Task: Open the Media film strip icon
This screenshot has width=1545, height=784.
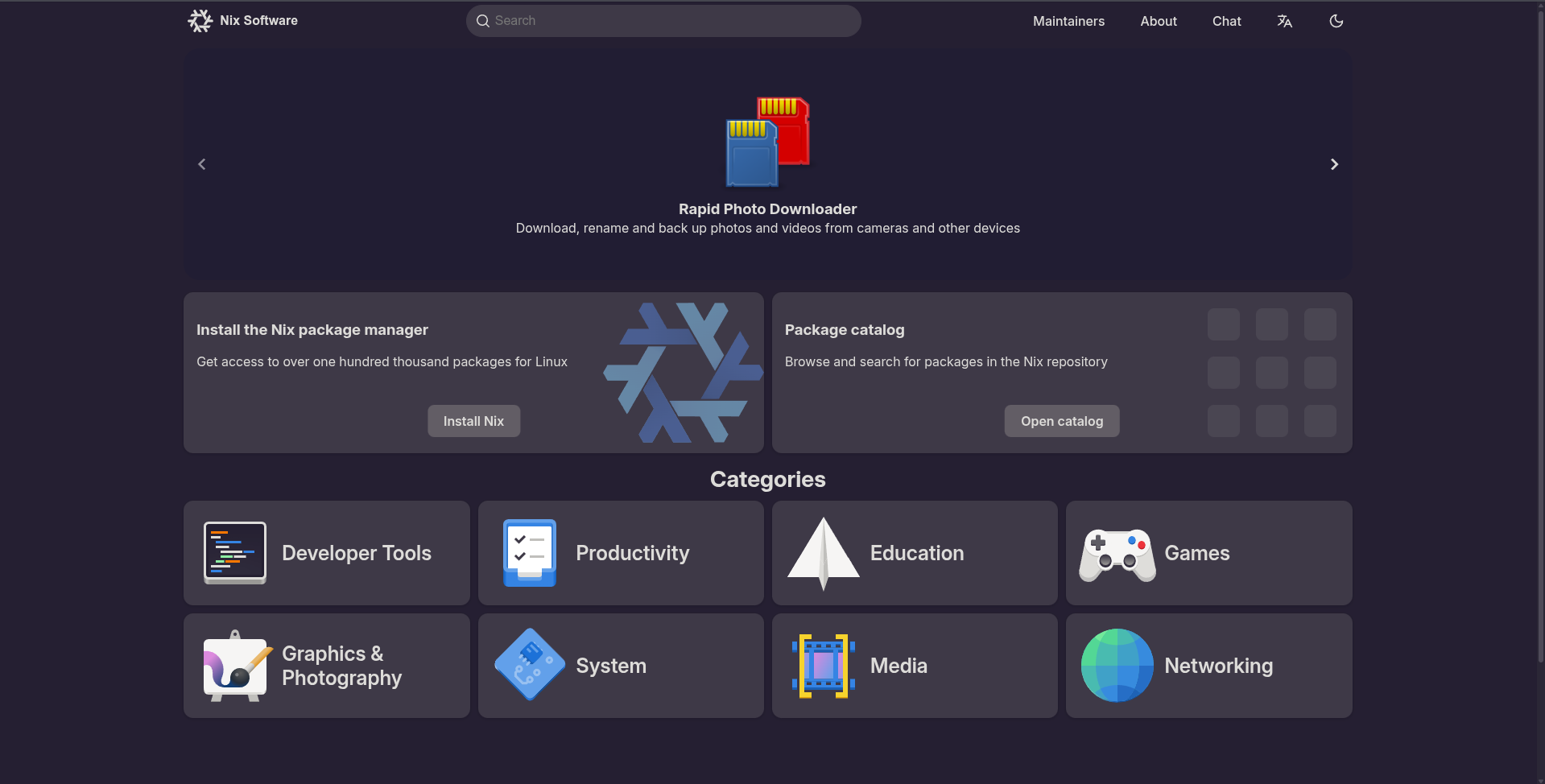Action: point(823,666)
